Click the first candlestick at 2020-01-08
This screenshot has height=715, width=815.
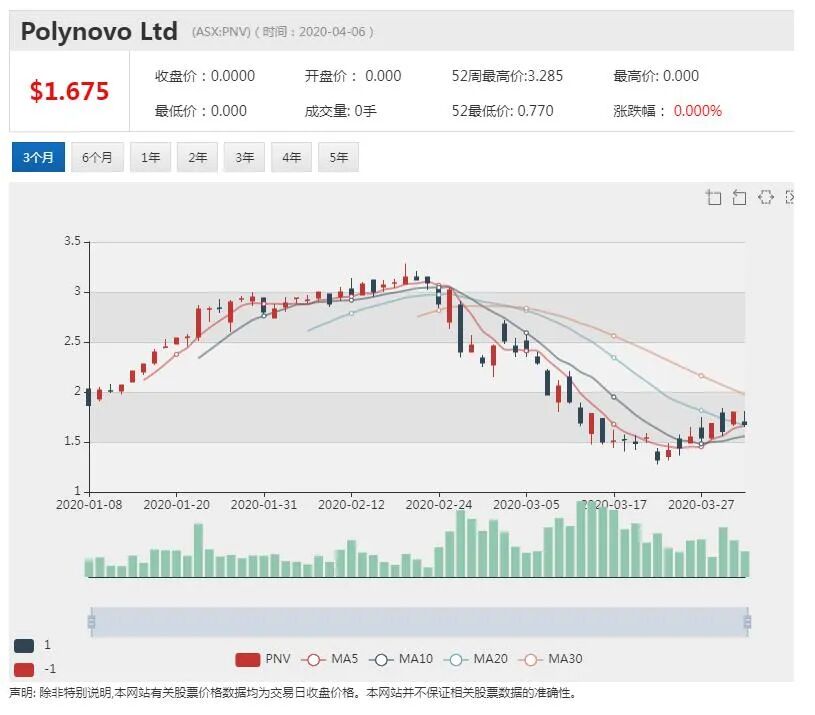coord(88,397)
